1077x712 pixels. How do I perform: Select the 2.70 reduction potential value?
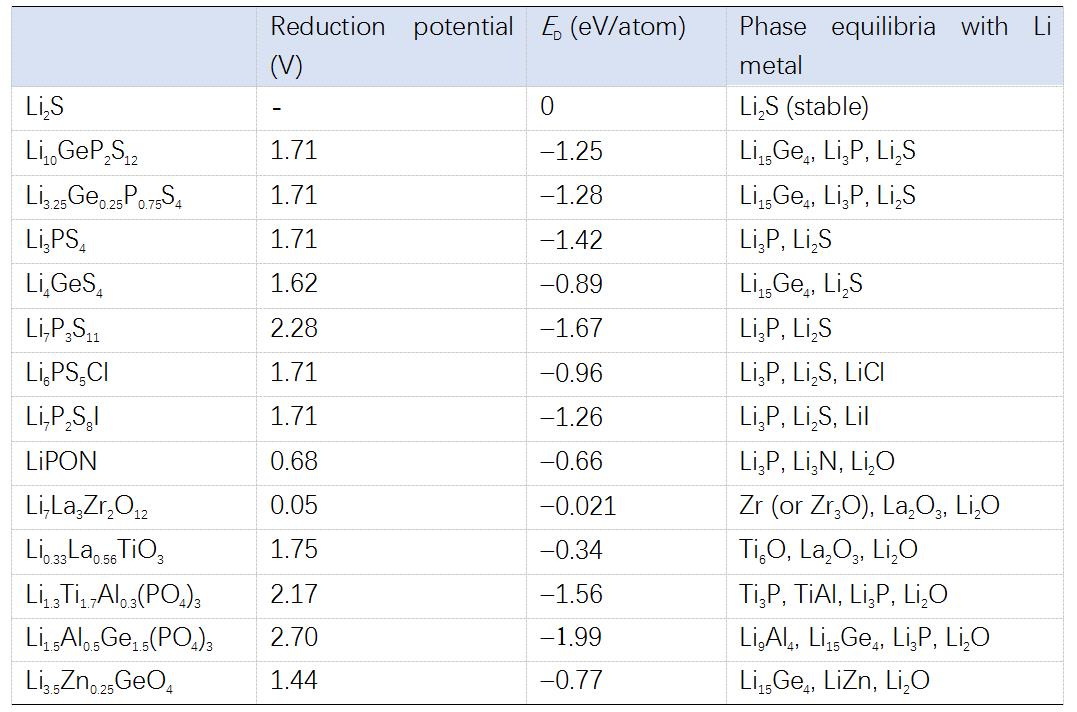tap(293, 638)
